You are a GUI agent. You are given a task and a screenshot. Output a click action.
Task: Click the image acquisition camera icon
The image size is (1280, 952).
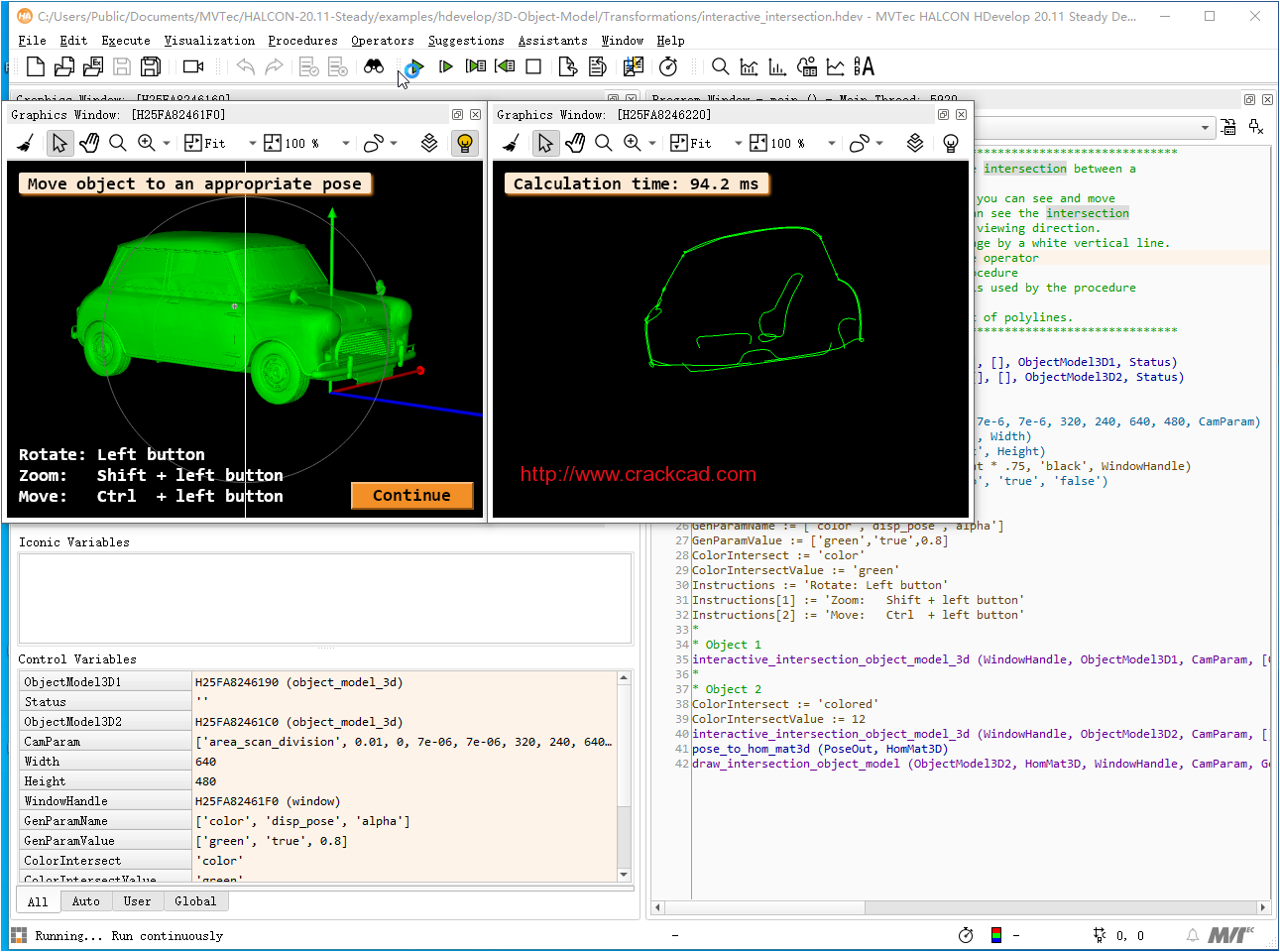[193, 66]
